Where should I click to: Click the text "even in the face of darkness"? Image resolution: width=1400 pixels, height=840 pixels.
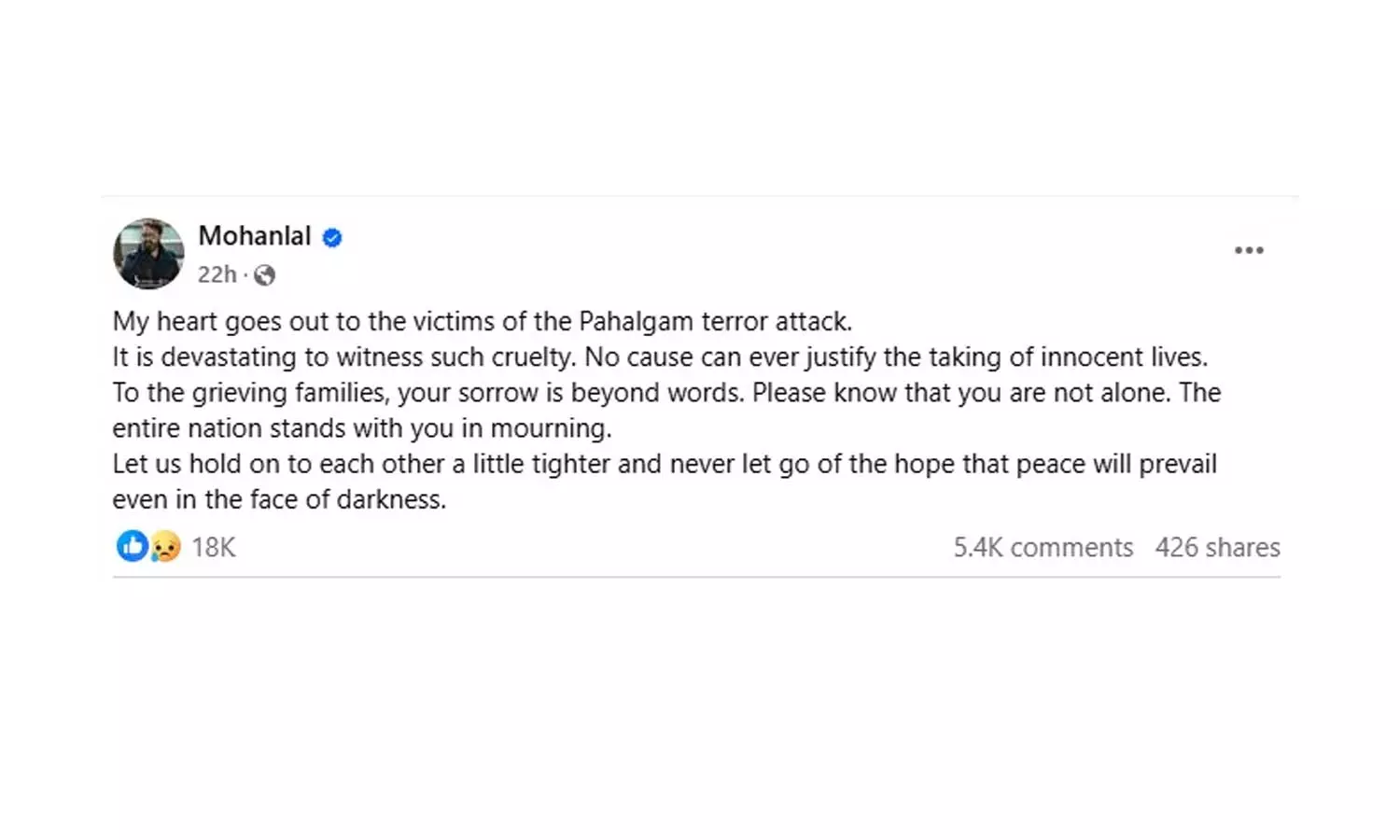click(x=279, y=499)
